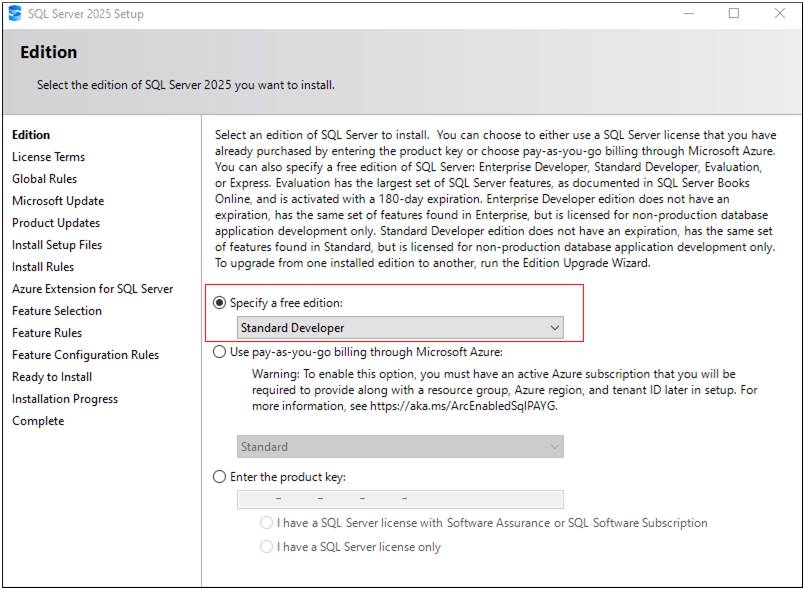Viewport: 804px width, 589px height.
Task: Go to the Install Setup Files step
Action: (57, 245)
